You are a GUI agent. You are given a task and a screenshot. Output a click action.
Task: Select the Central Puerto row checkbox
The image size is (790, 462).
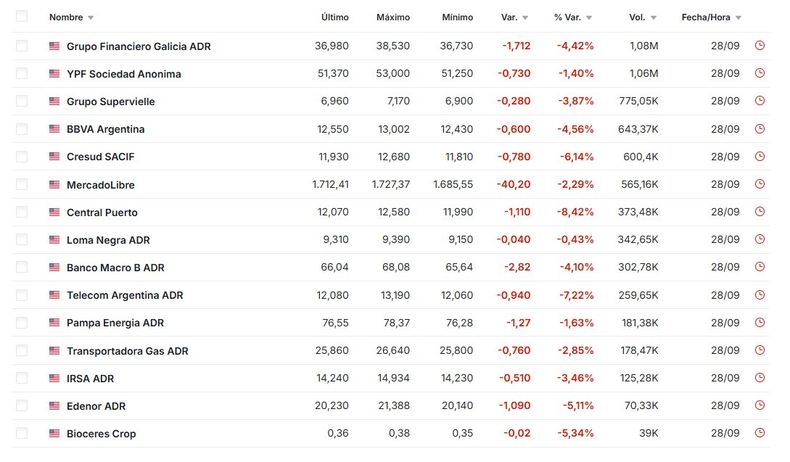22,212
